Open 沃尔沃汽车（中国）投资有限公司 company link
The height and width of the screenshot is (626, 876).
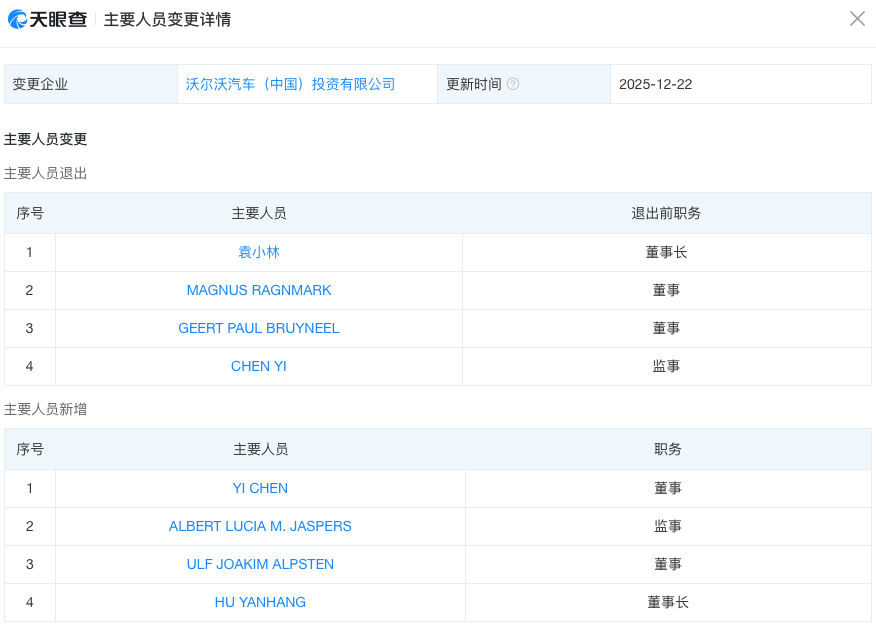(290, 84)
